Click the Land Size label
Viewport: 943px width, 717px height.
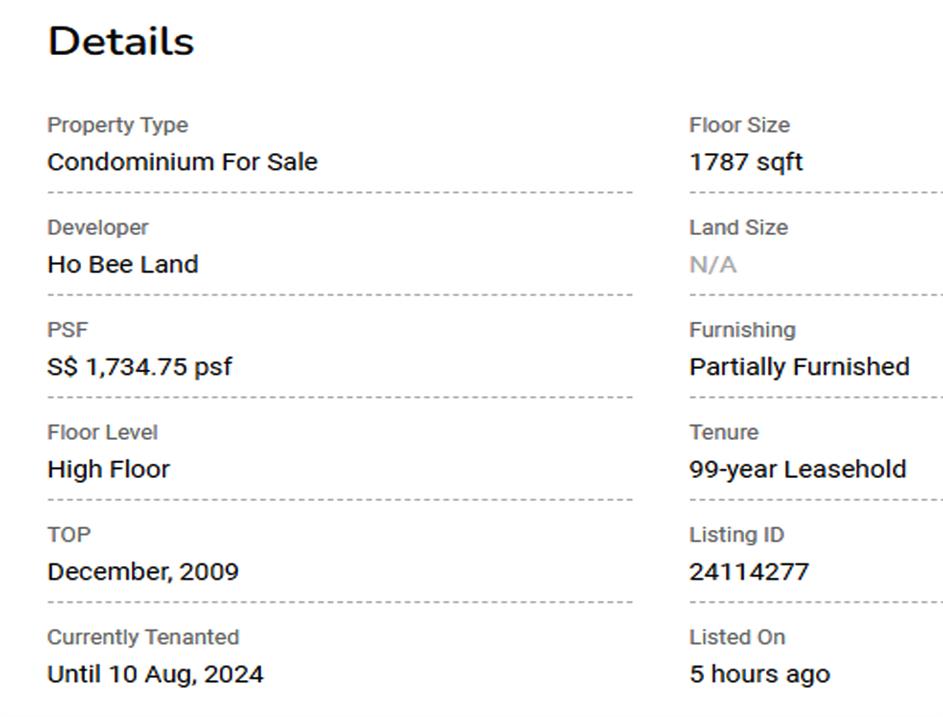click(737, 228)
